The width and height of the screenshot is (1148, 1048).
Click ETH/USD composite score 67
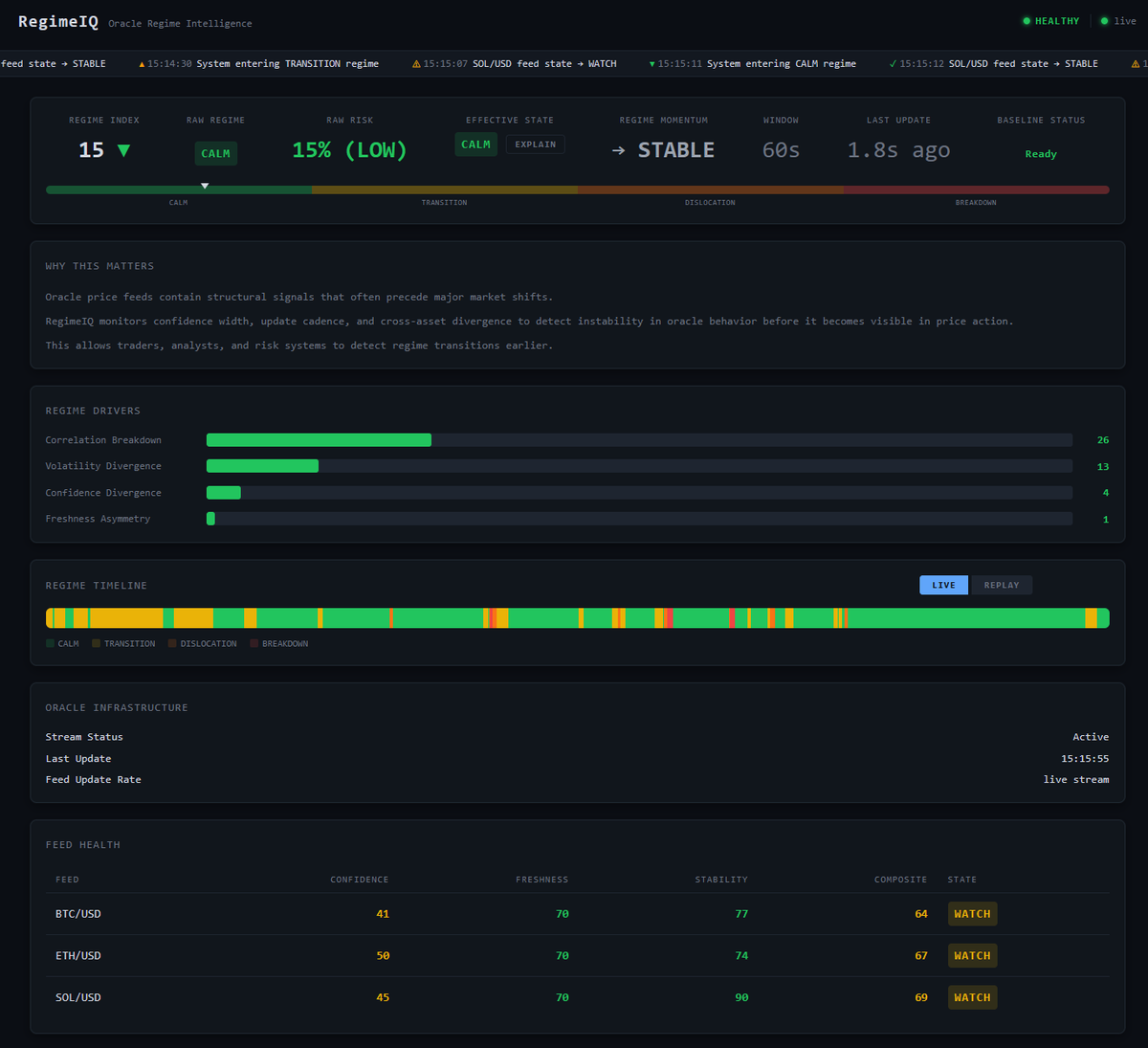(921, 956)
